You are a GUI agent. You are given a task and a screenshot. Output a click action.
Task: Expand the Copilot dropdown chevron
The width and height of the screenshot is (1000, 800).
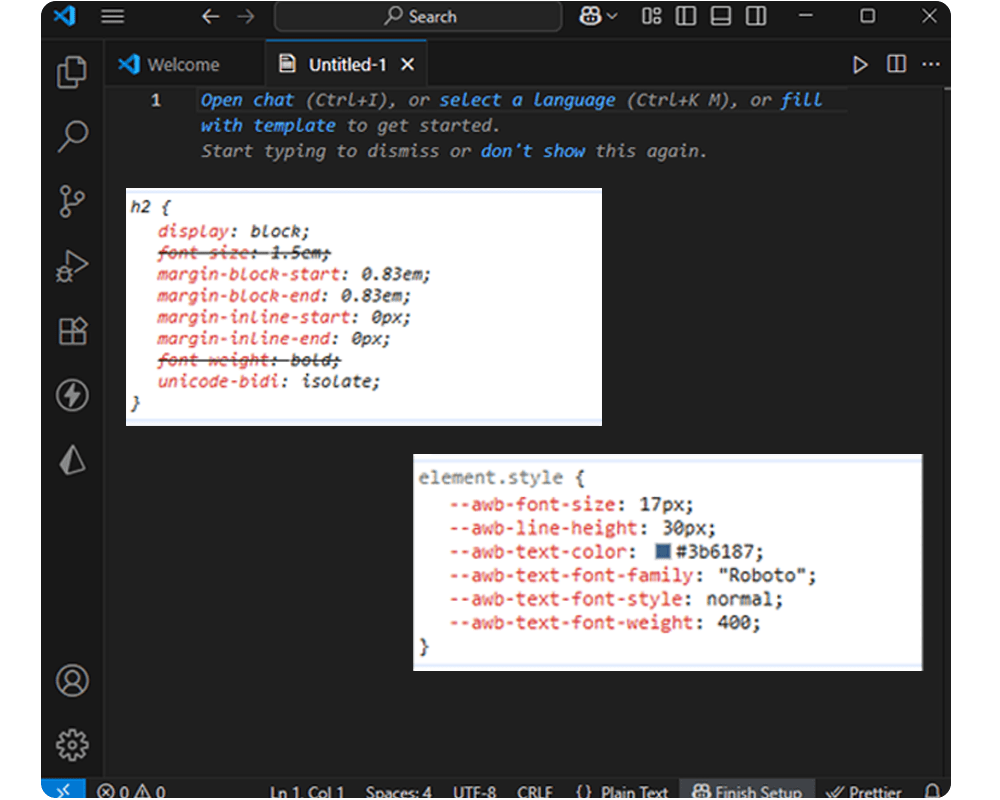tap(612, 16)
